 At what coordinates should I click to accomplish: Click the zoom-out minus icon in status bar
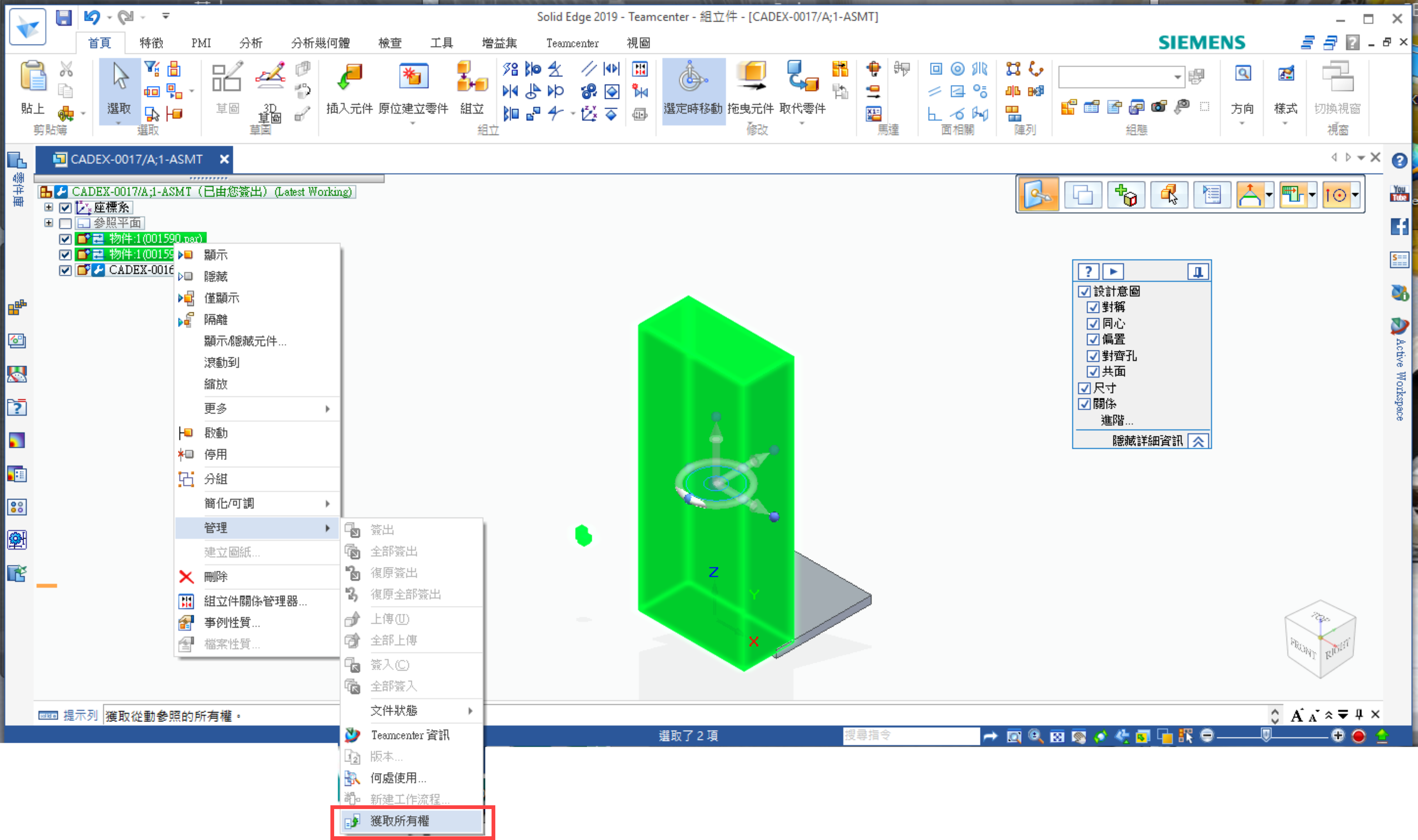1207,736
